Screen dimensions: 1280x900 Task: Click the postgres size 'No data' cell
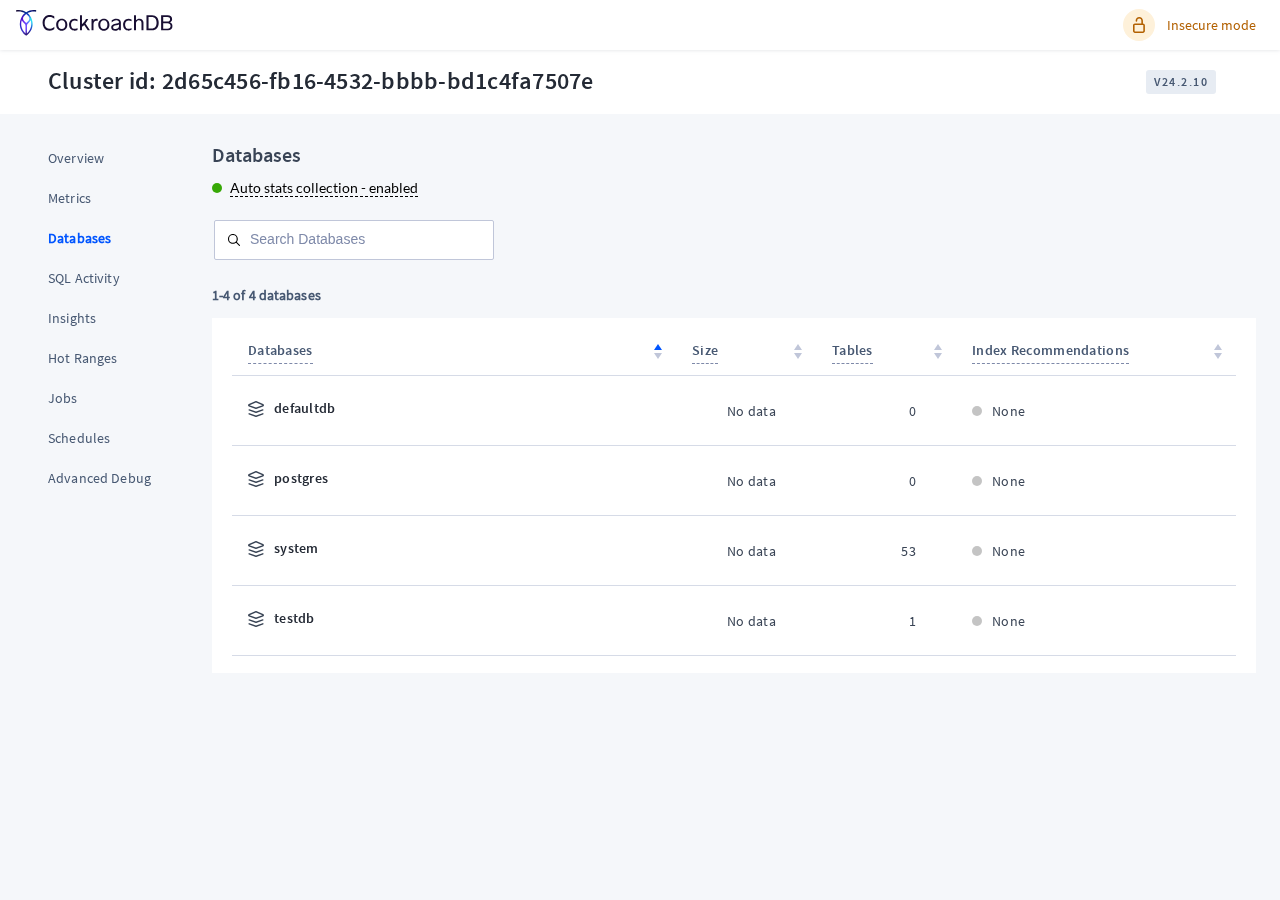[x=751, y=481]
